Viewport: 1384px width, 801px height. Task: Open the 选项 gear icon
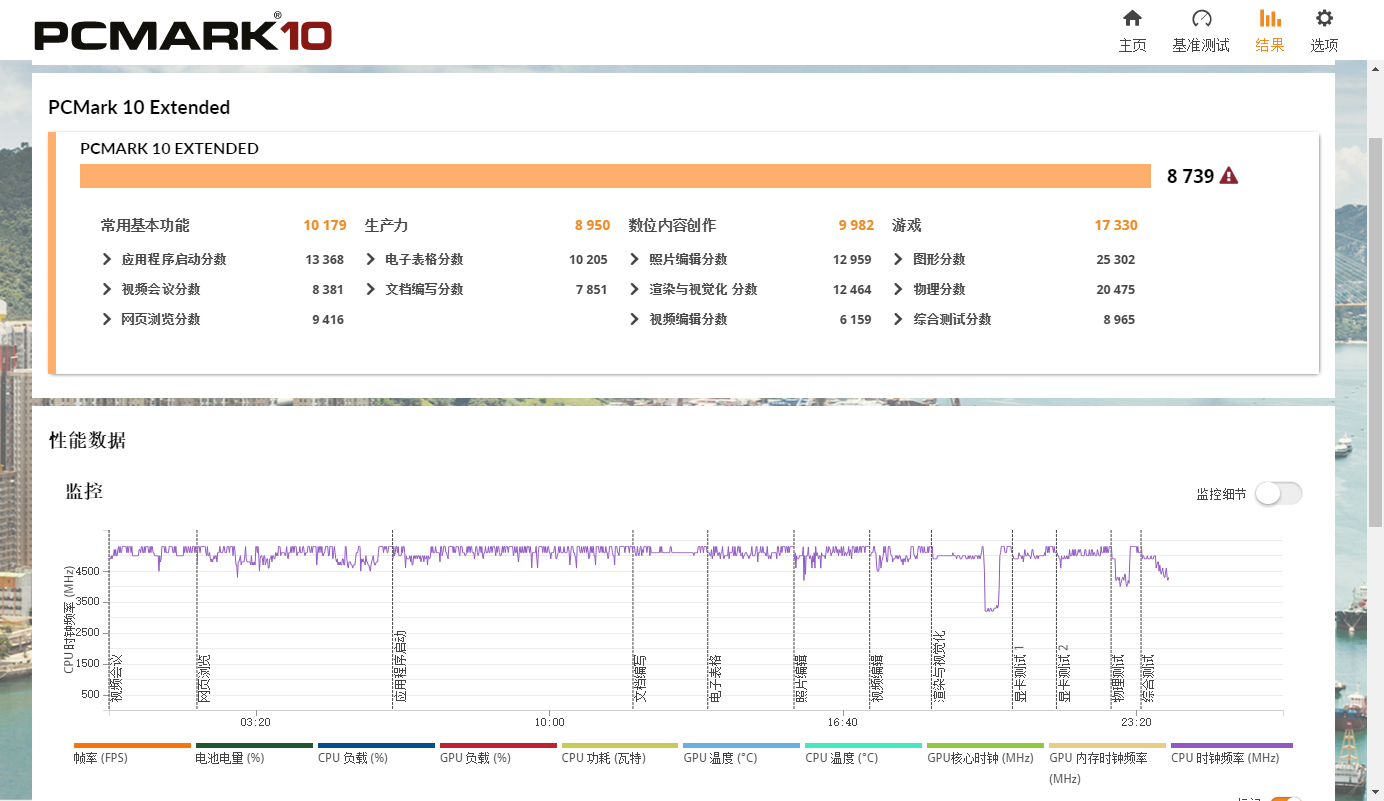tap(1324, 18)
